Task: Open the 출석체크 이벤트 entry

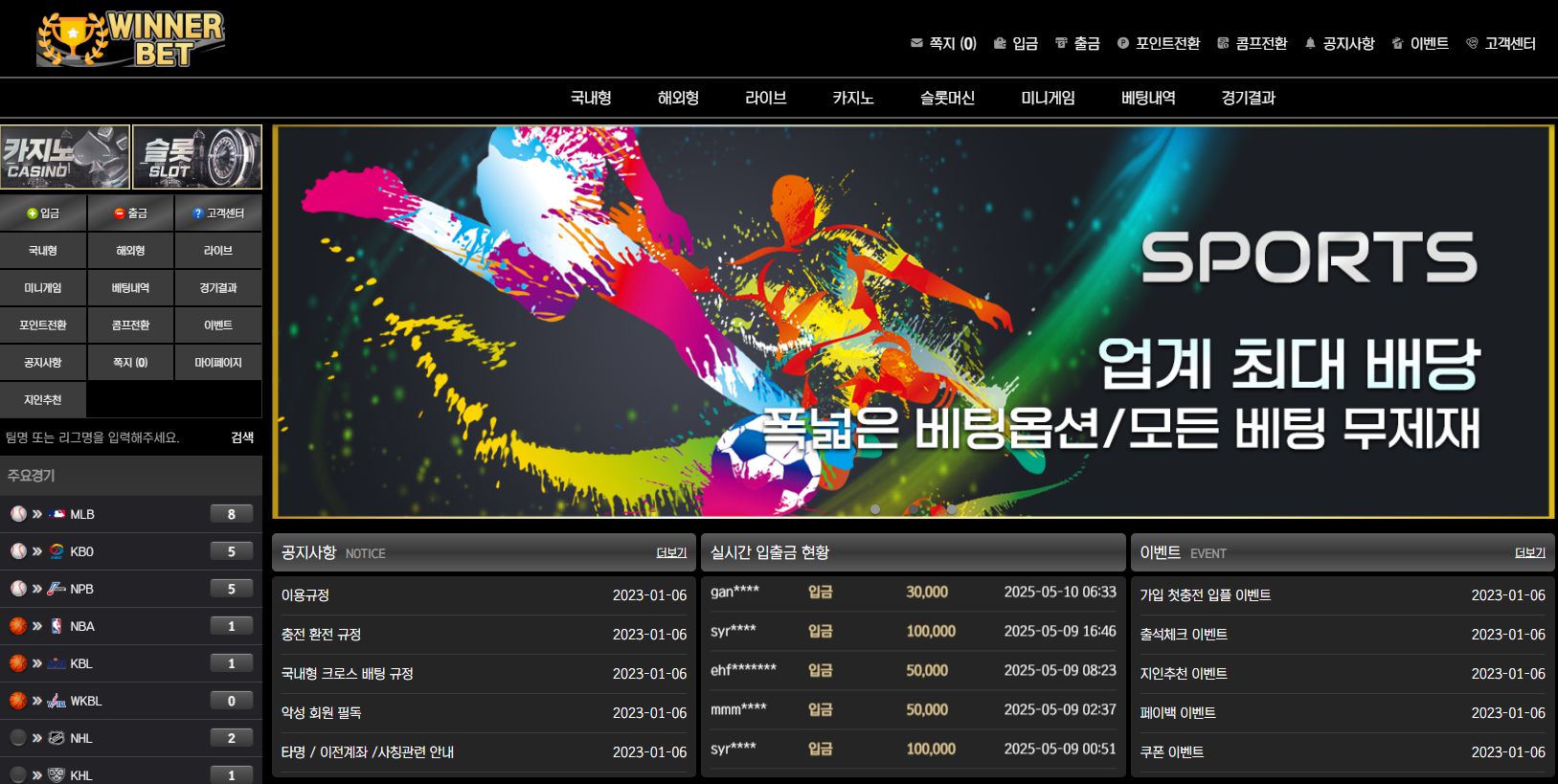Action: (1184, 635)
